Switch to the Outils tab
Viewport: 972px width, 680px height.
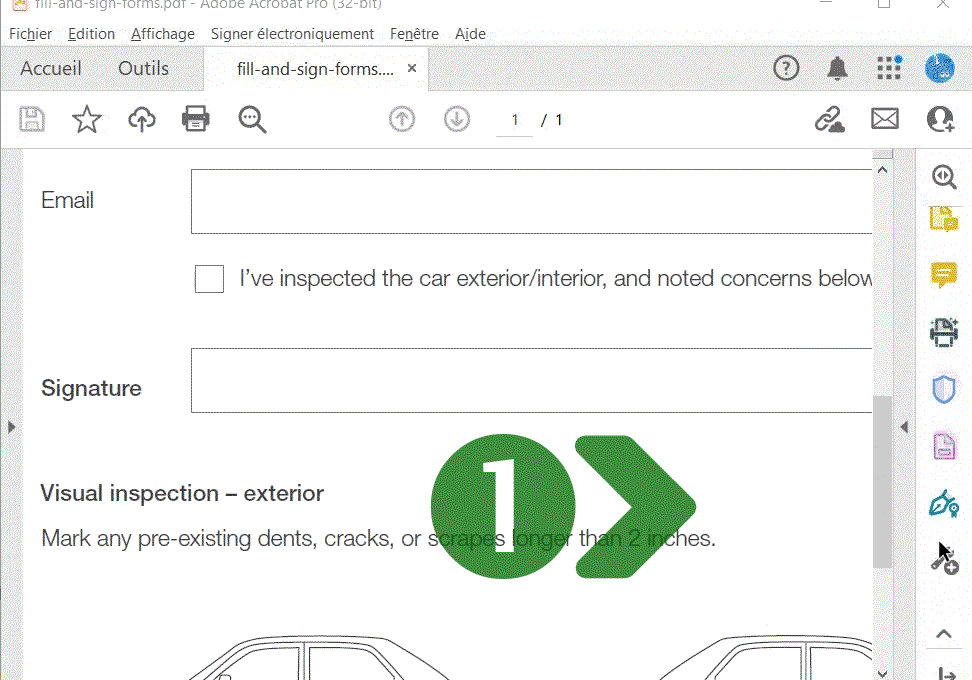[143, 68]
